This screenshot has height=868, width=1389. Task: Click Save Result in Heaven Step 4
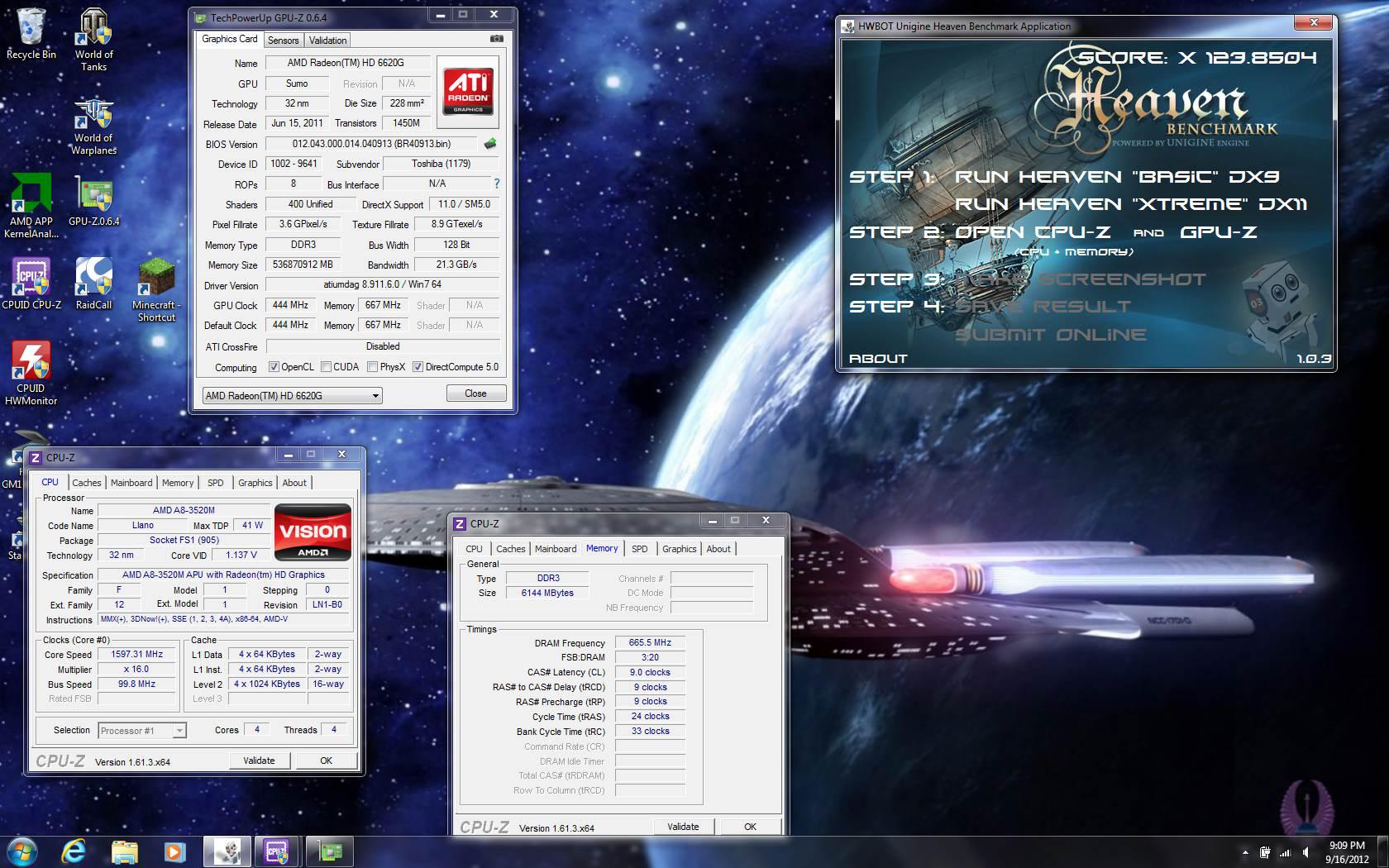pos(1043,307)
